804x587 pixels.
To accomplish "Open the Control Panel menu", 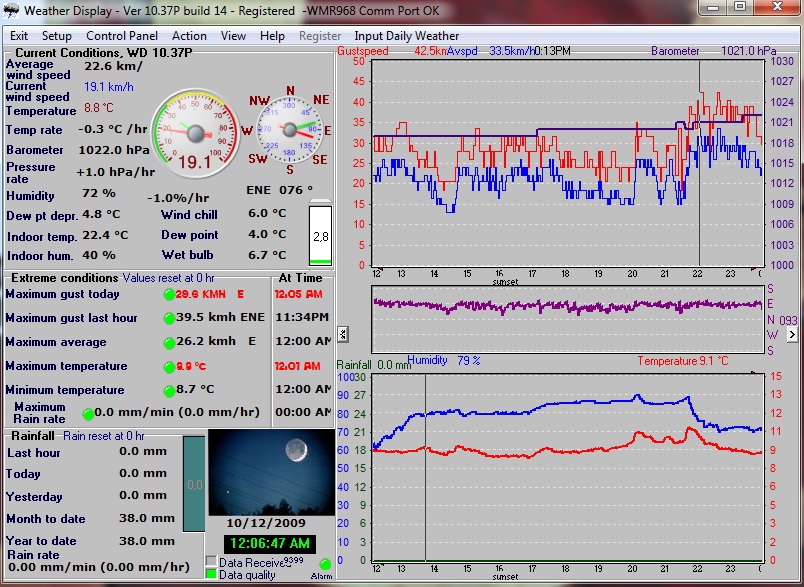I will (120, 36).
